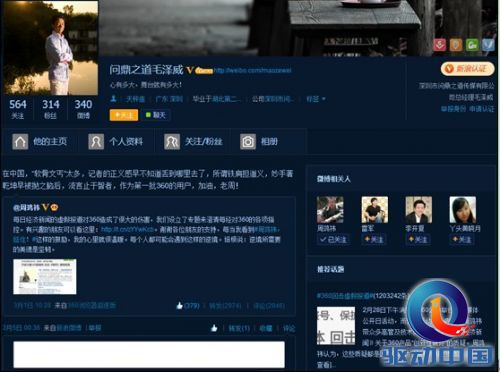Open the orange medal badge in the banner
The height and width of the screenshot is (372, 500).
pos(456,45)
